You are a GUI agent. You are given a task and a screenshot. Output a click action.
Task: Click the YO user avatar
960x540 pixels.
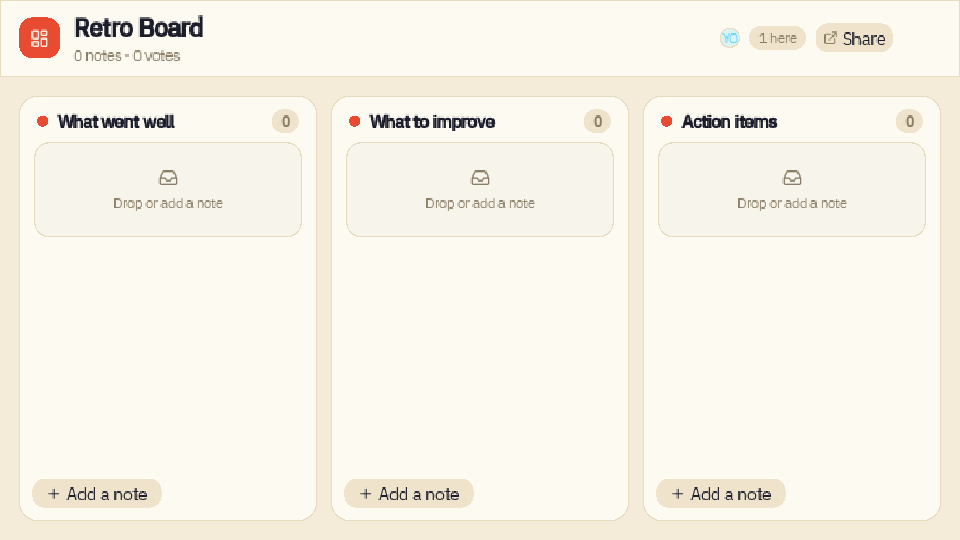tap(729, 38)
